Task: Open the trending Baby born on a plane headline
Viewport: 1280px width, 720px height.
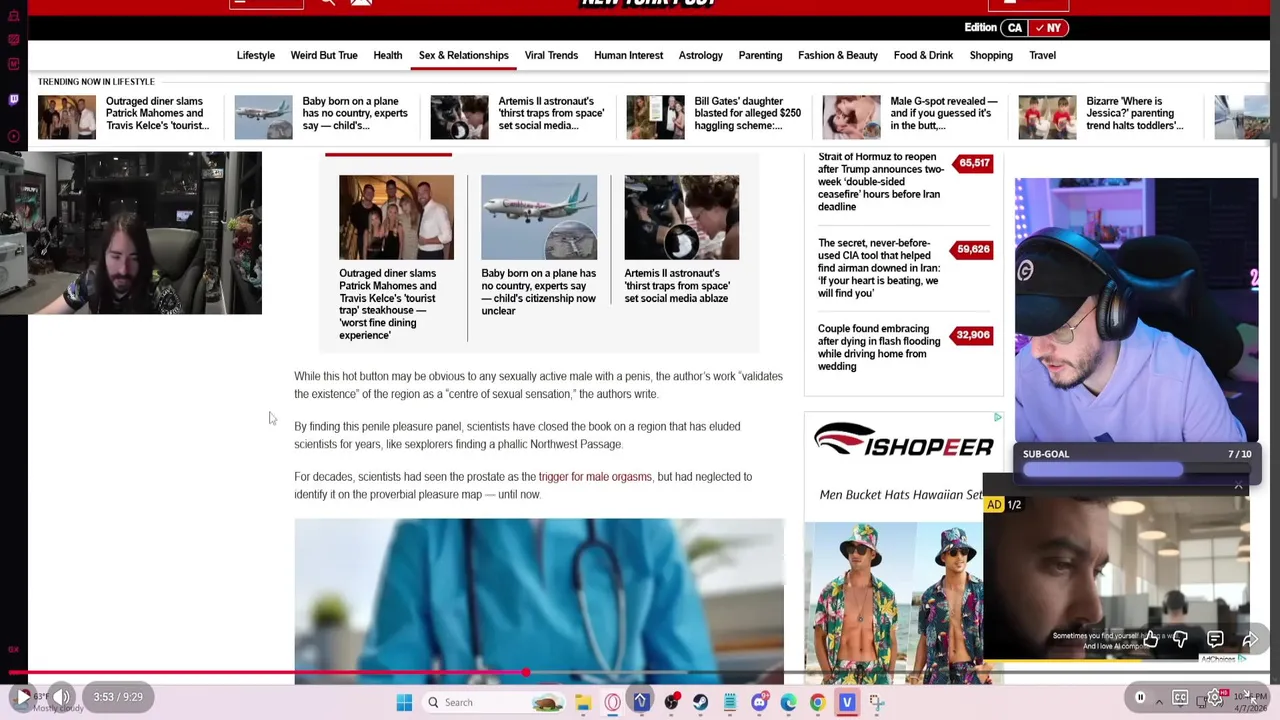Action: tap(355, 113)
